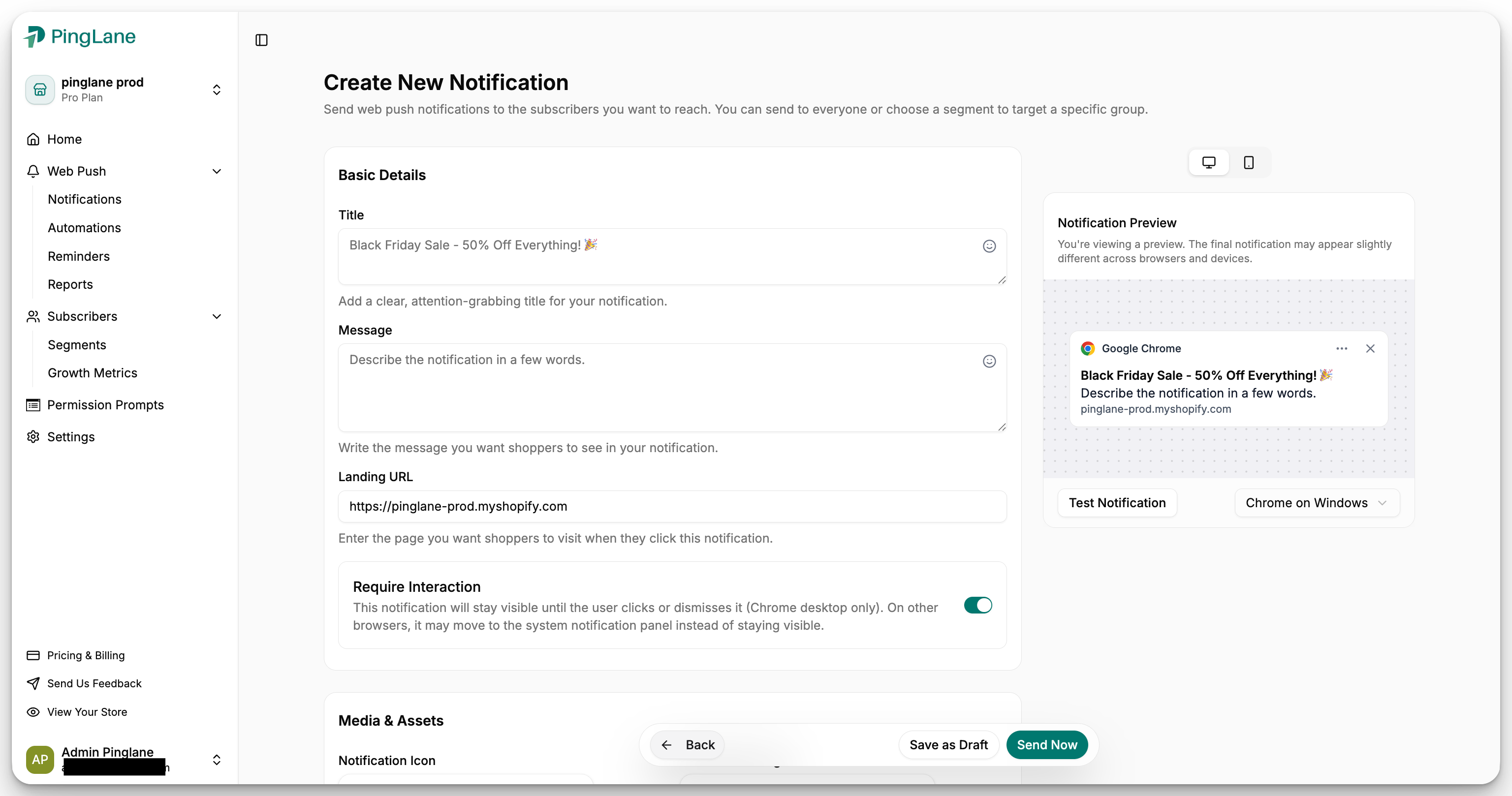The height and width of the screenshot is (796, 1512).
Task: Expand the Admin Pinglane account menu
Action: point(217,760)
